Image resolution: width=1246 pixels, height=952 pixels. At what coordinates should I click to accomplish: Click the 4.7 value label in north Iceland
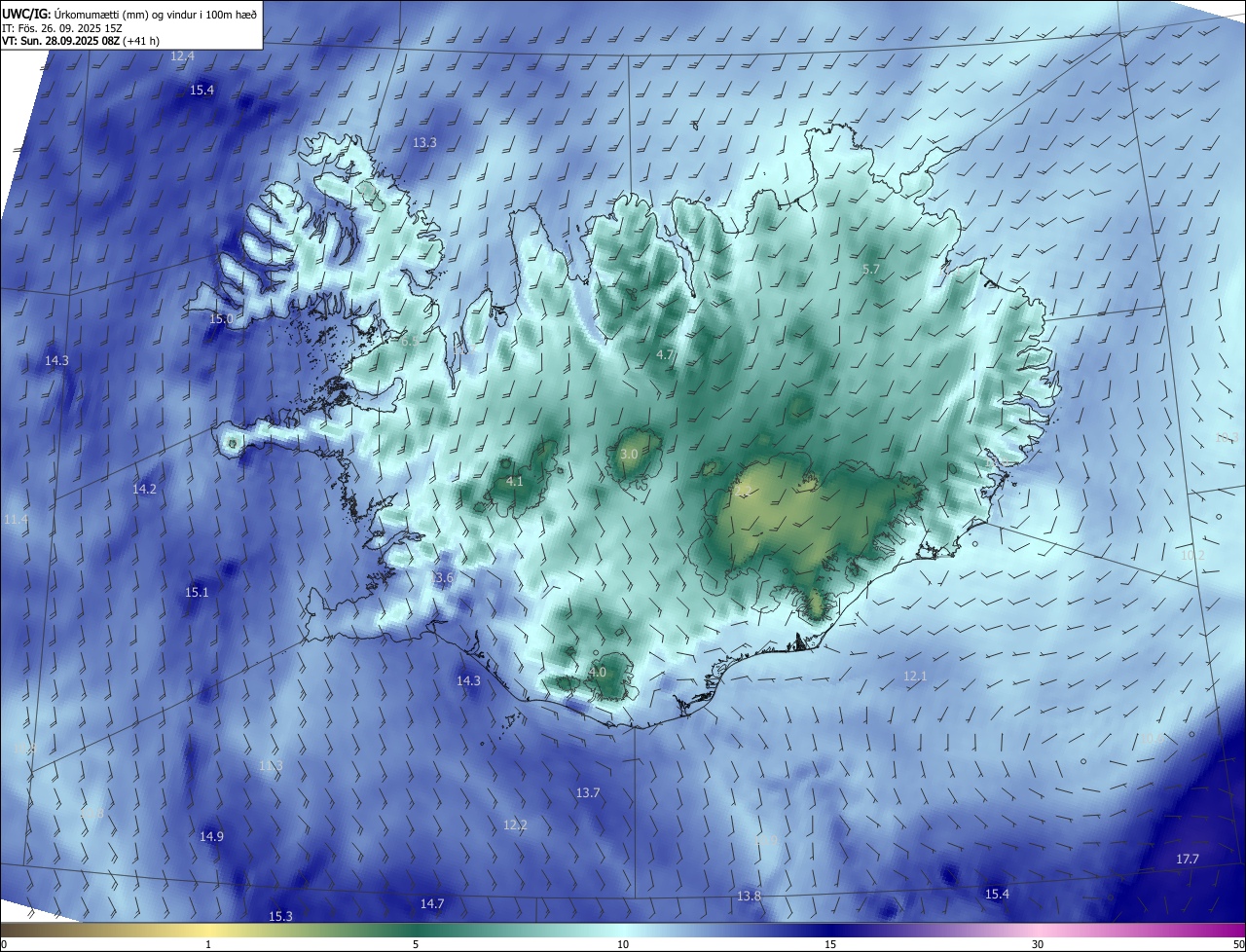[665, 355]
